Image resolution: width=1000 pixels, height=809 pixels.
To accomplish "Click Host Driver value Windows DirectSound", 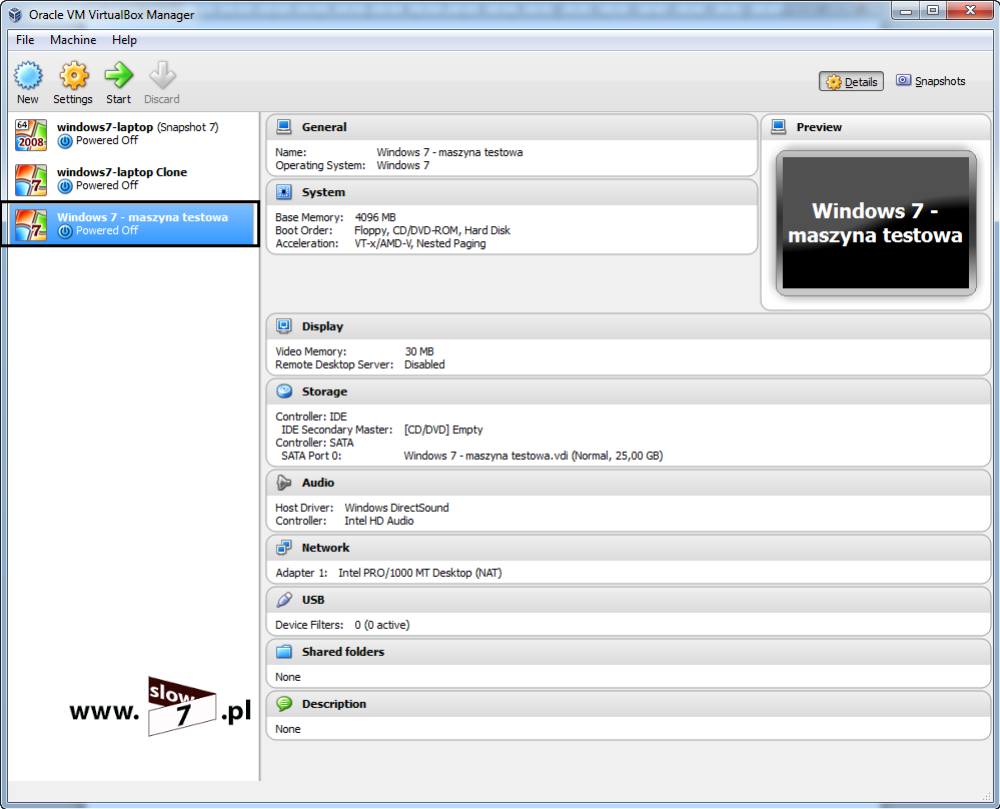I will click(397, 508).
